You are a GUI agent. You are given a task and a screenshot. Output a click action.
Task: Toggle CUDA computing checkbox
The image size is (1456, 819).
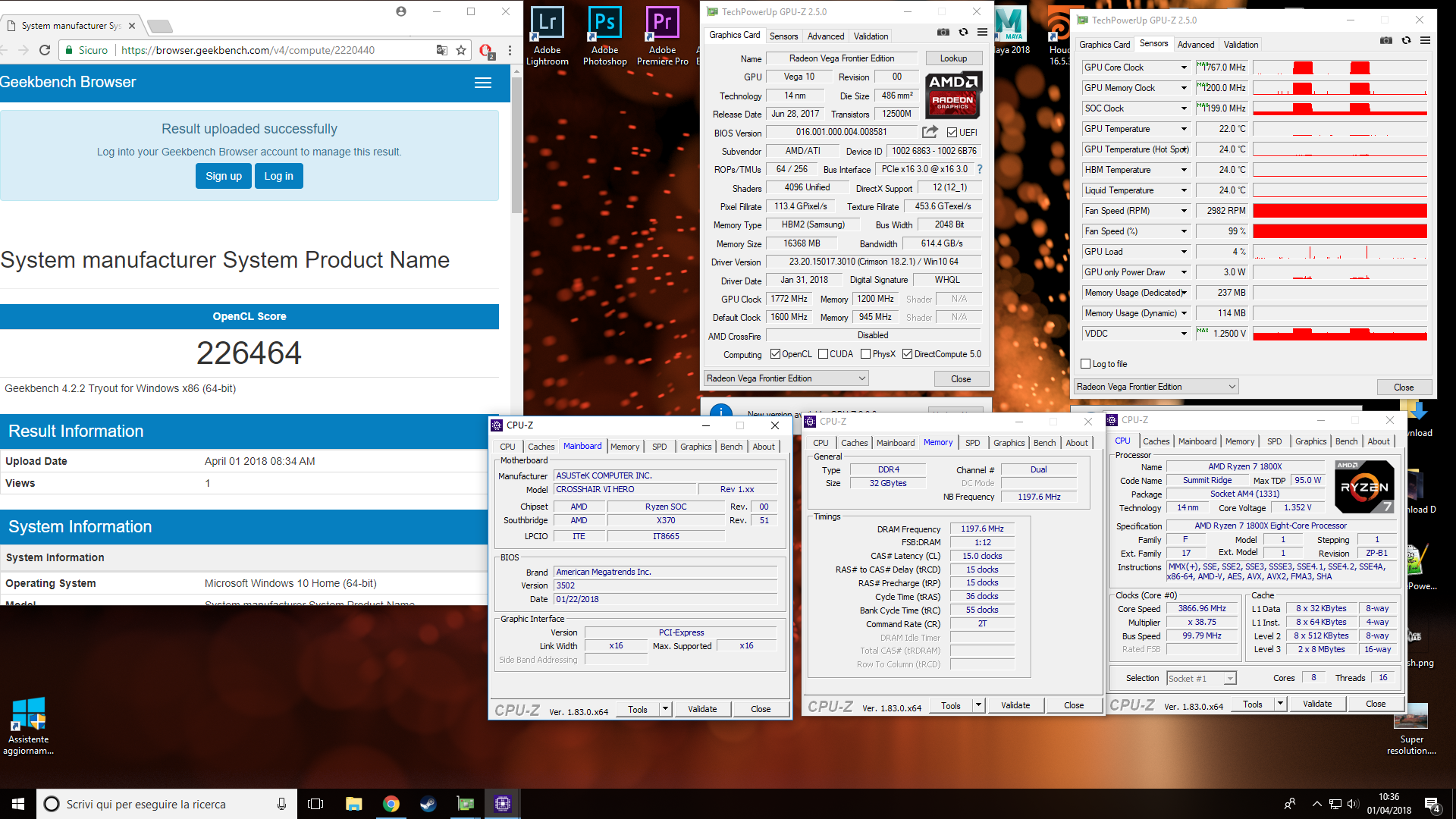click(823, 354)
